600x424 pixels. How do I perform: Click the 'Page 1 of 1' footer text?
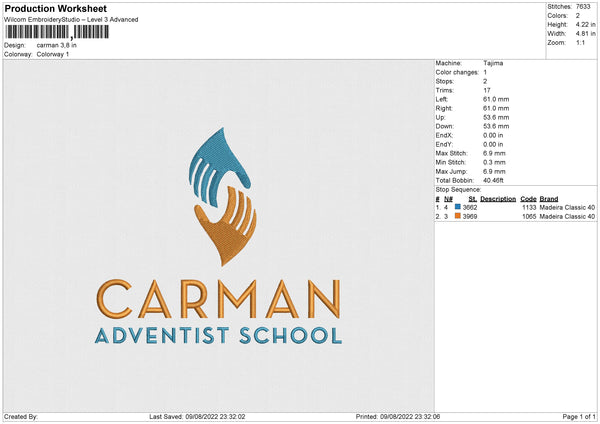click(x=579, y=417)
